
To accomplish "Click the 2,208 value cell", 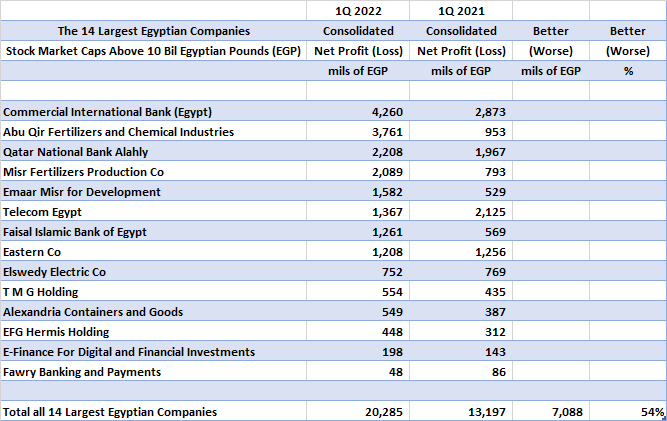I will click(358, 151).
